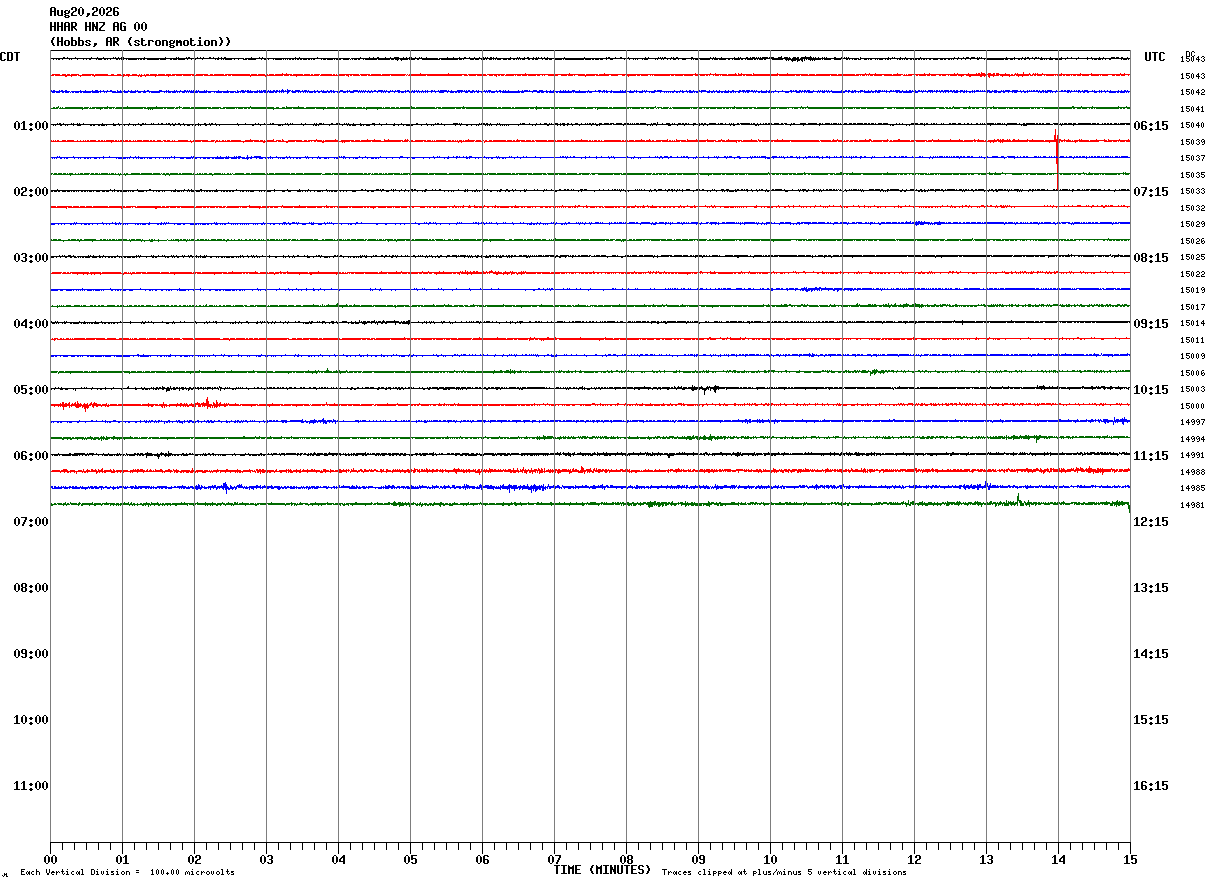The image size is (1210, 886).
Task: Click the Aug20,2026 date header
Action: pyautogui.click(x=84, y=12)
